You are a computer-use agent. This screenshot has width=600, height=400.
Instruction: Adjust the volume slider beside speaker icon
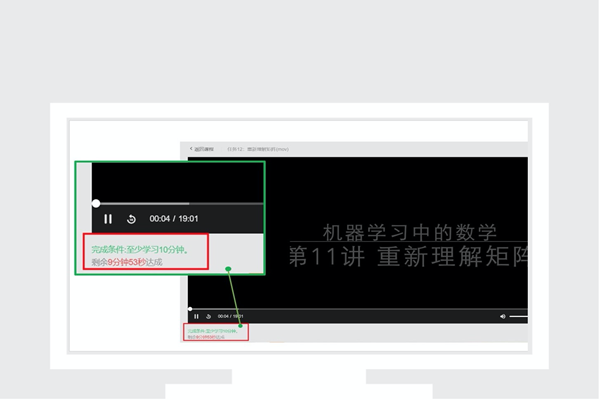coord(519,316)
